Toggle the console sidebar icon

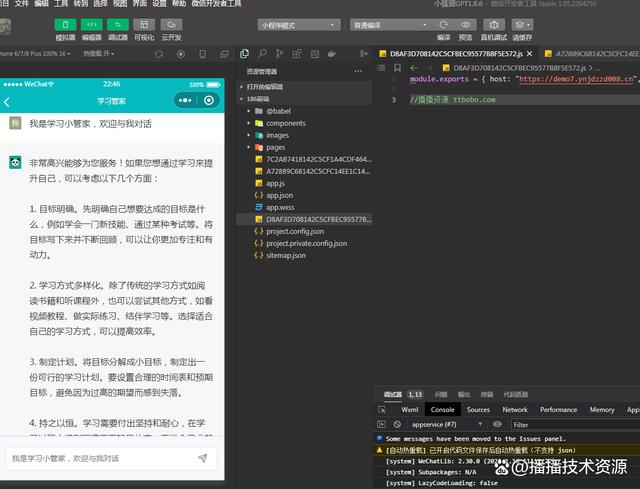tap(381, 424)
